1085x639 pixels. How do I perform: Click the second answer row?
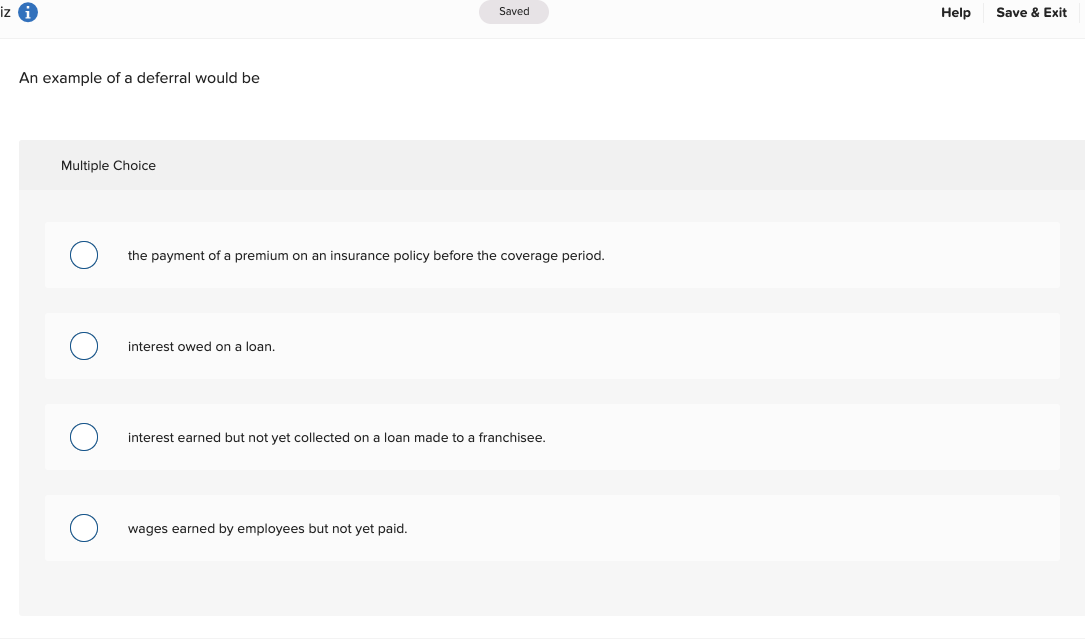click(550, 346)
